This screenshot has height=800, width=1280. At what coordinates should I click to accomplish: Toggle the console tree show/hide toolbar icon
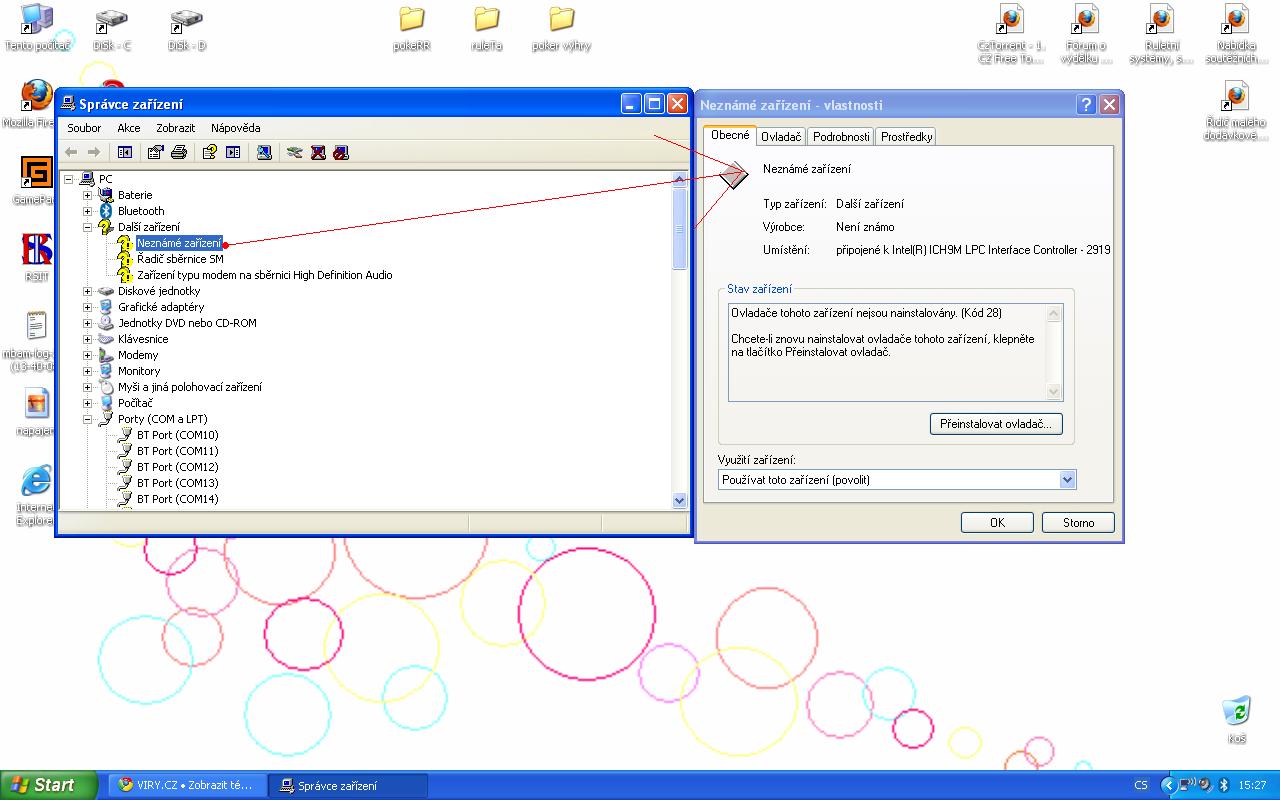(x=125, y=152)
